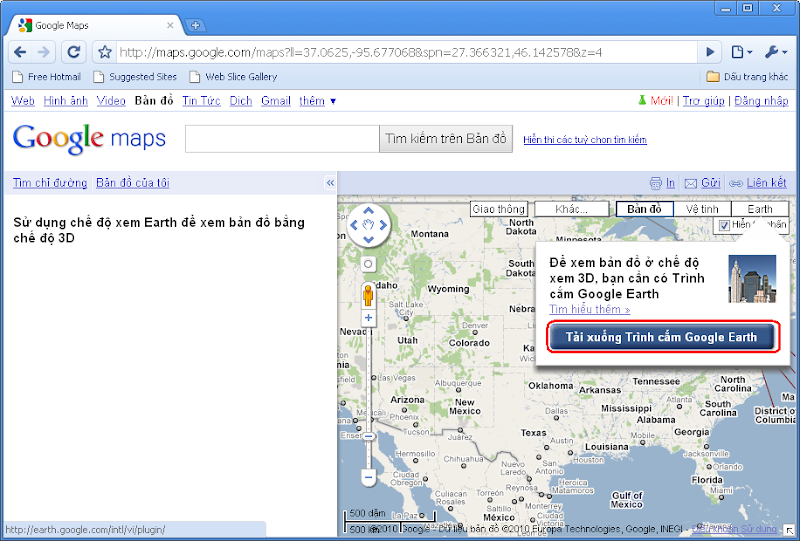Open Hiển thị các tuỳ chọn tìm kiếm
This screenshot has width=800, height=541.
coord(585,139)
